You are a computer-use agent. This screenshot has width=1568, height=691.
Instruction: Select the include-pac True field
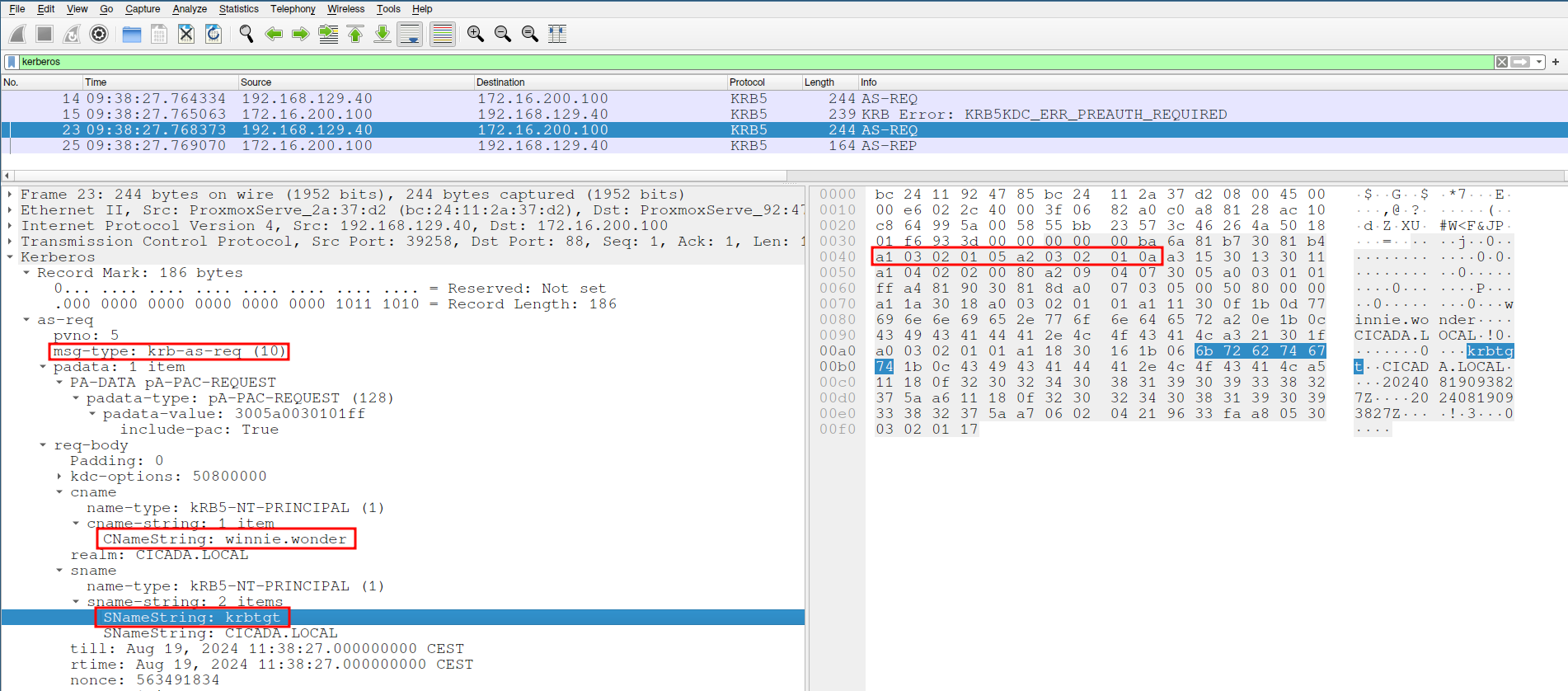pyautogui.click(x=200, y=430)
